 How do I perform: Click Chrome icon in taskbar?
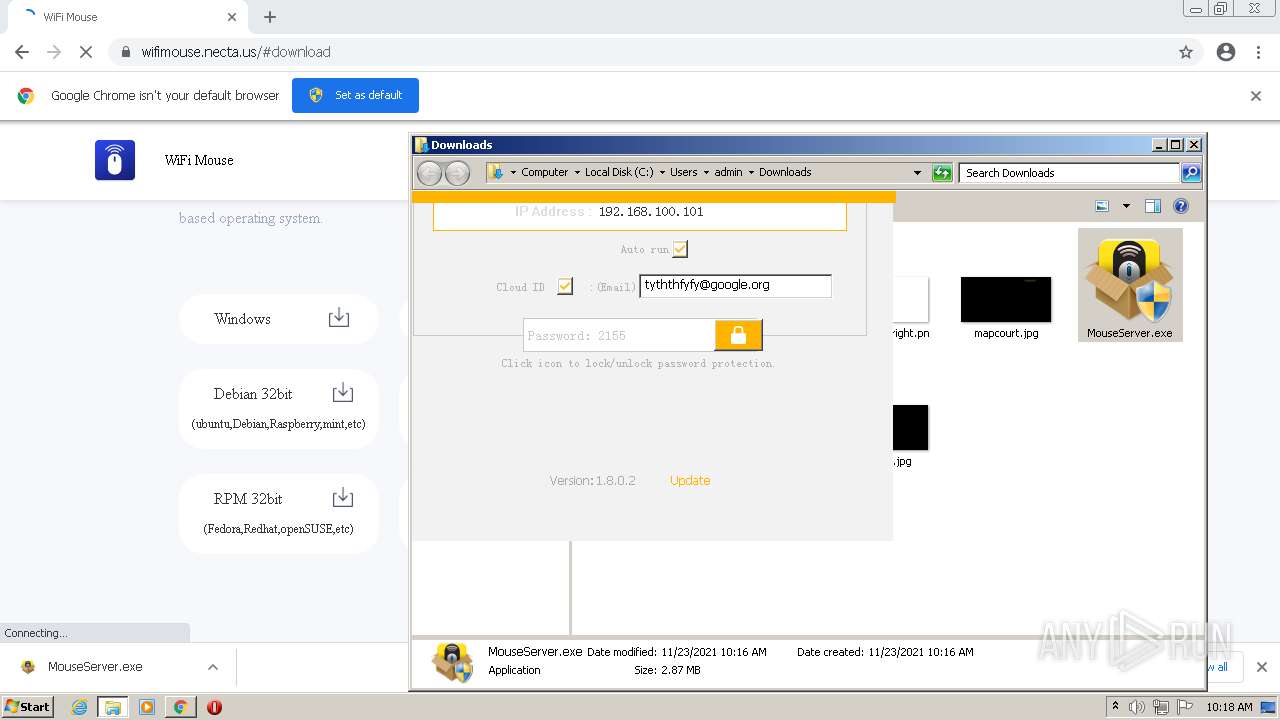pyautogui.click(x=180, y=707)
